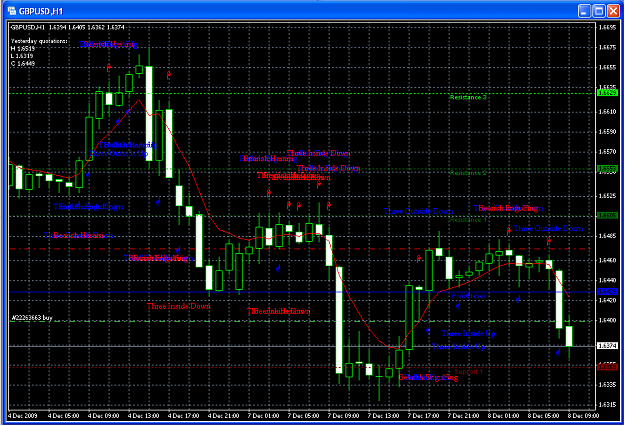The height and width of the screenshot is (426, 625).
Task: Click price scale value 1.6485
Action: pos(607,236)
